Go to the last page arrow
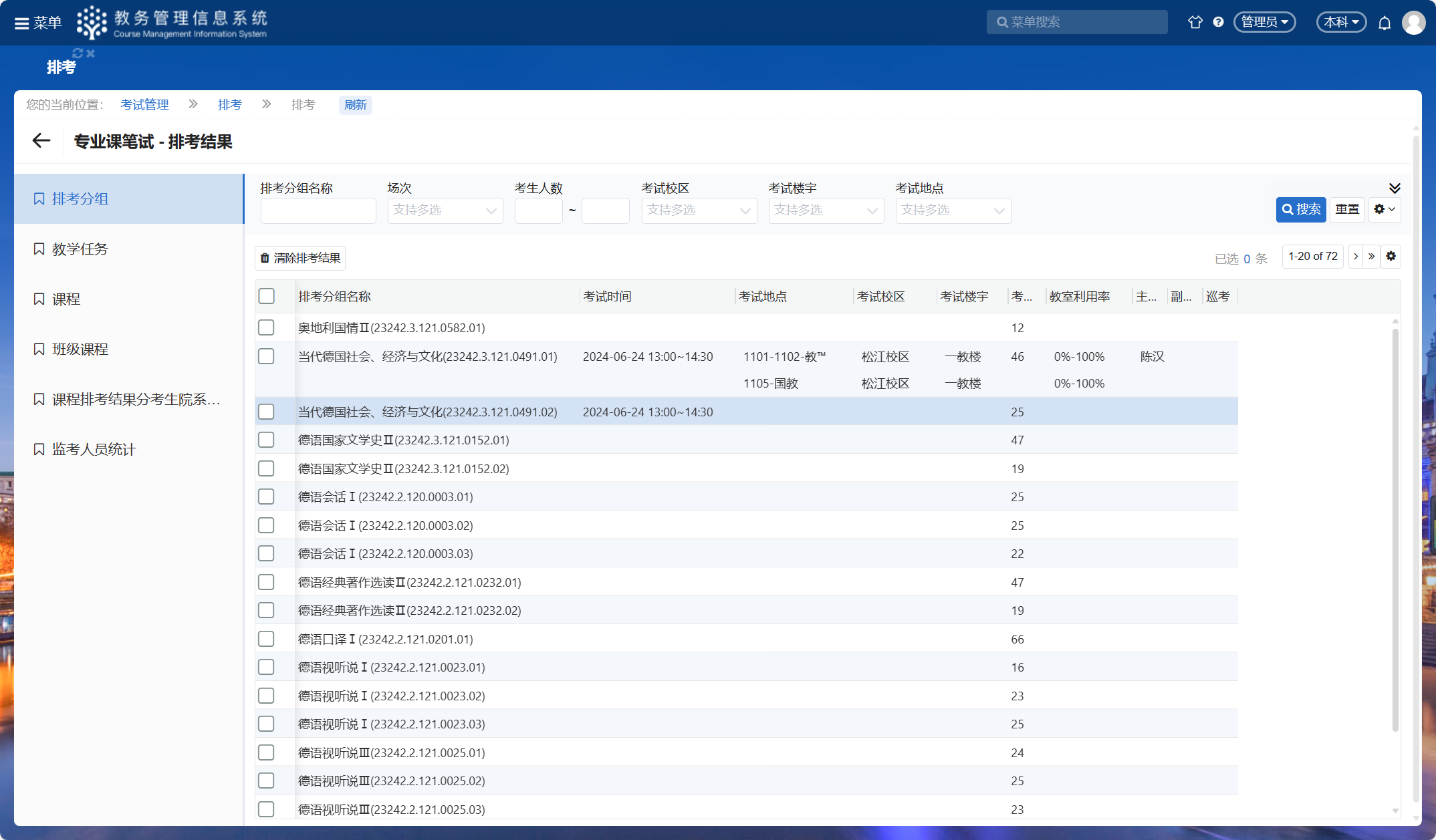Screen dimensions: 1436x840 pyautogui.click(x=1371, y=257)
